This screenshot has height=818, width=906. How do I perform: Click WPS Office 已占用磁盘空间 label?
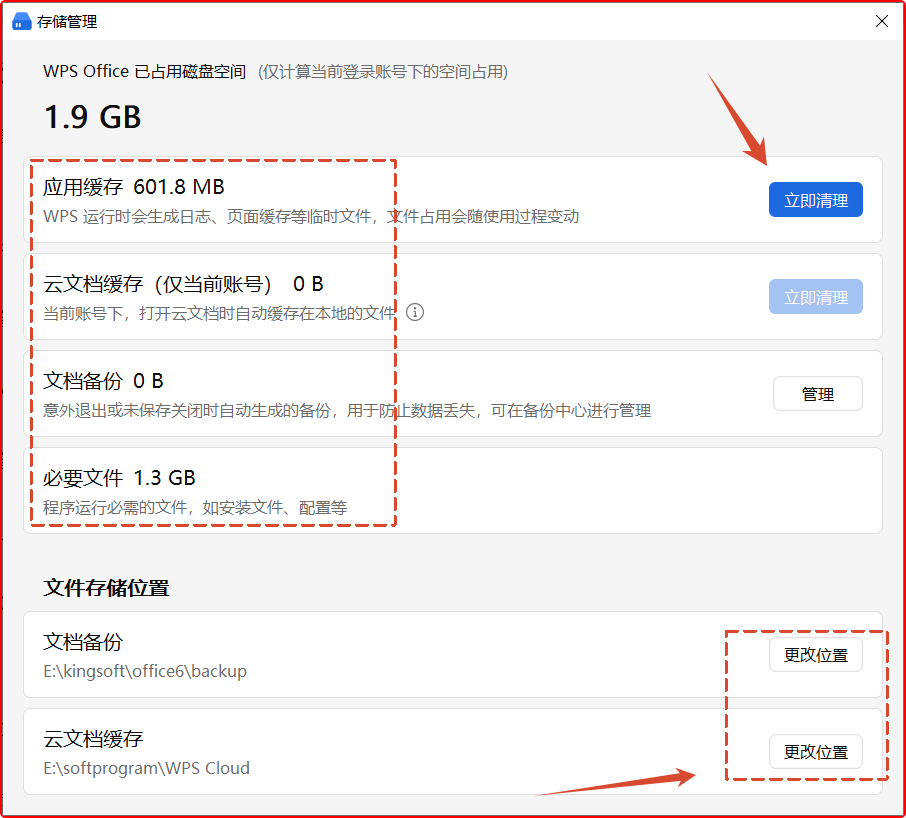[x=144, y=72]
